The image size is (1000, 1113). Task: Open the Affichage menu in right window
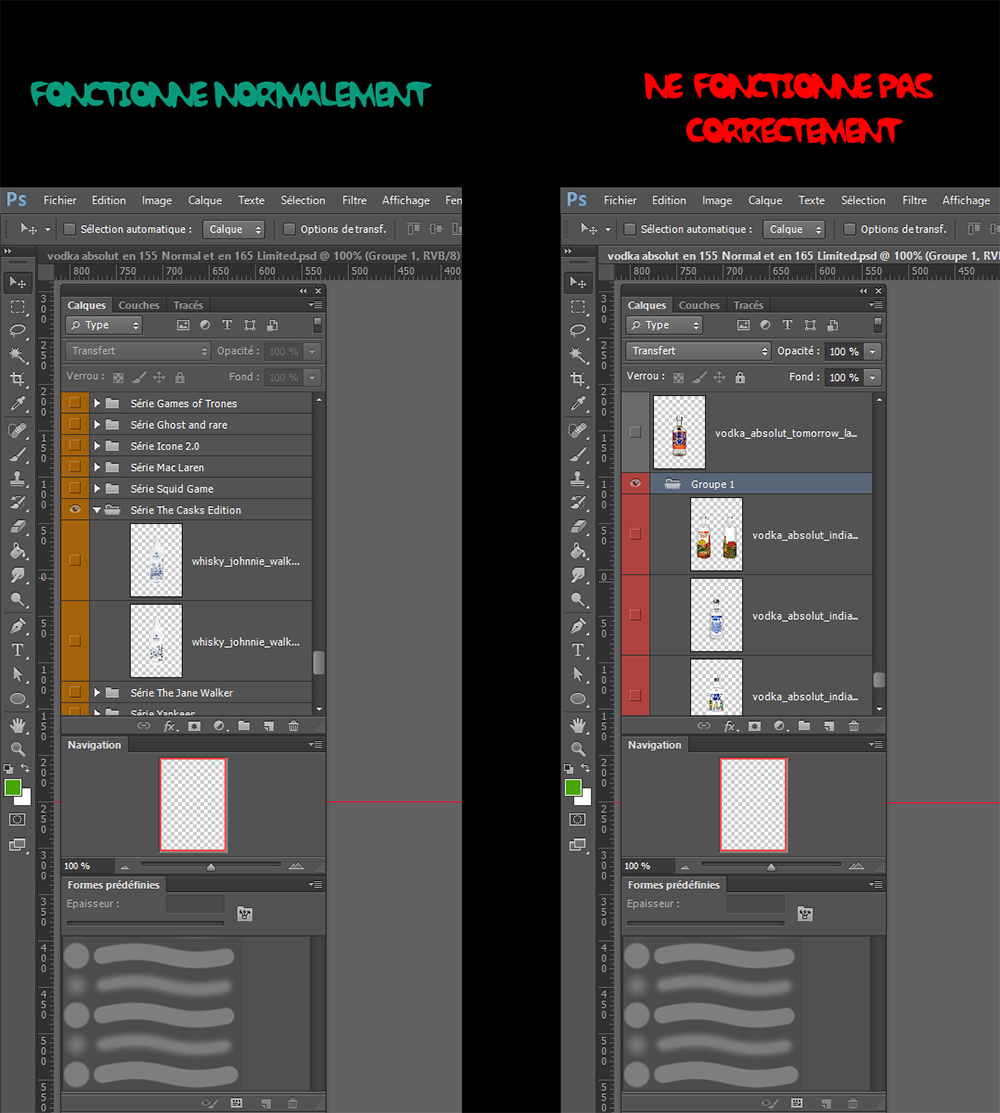pyautogui.click(x=966, y=200)
